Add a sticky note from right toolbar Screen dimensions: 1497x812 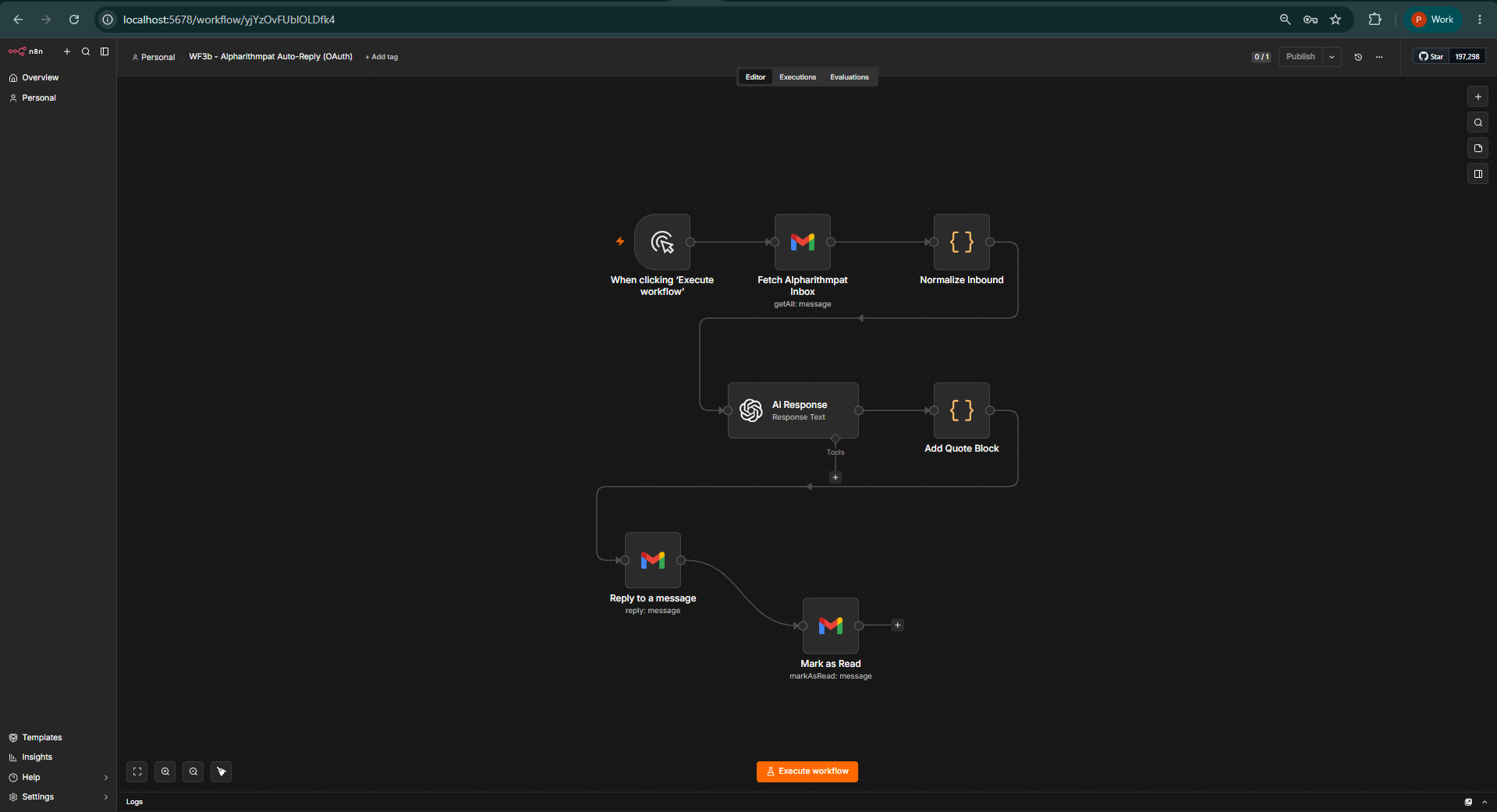click(1477, 149)
